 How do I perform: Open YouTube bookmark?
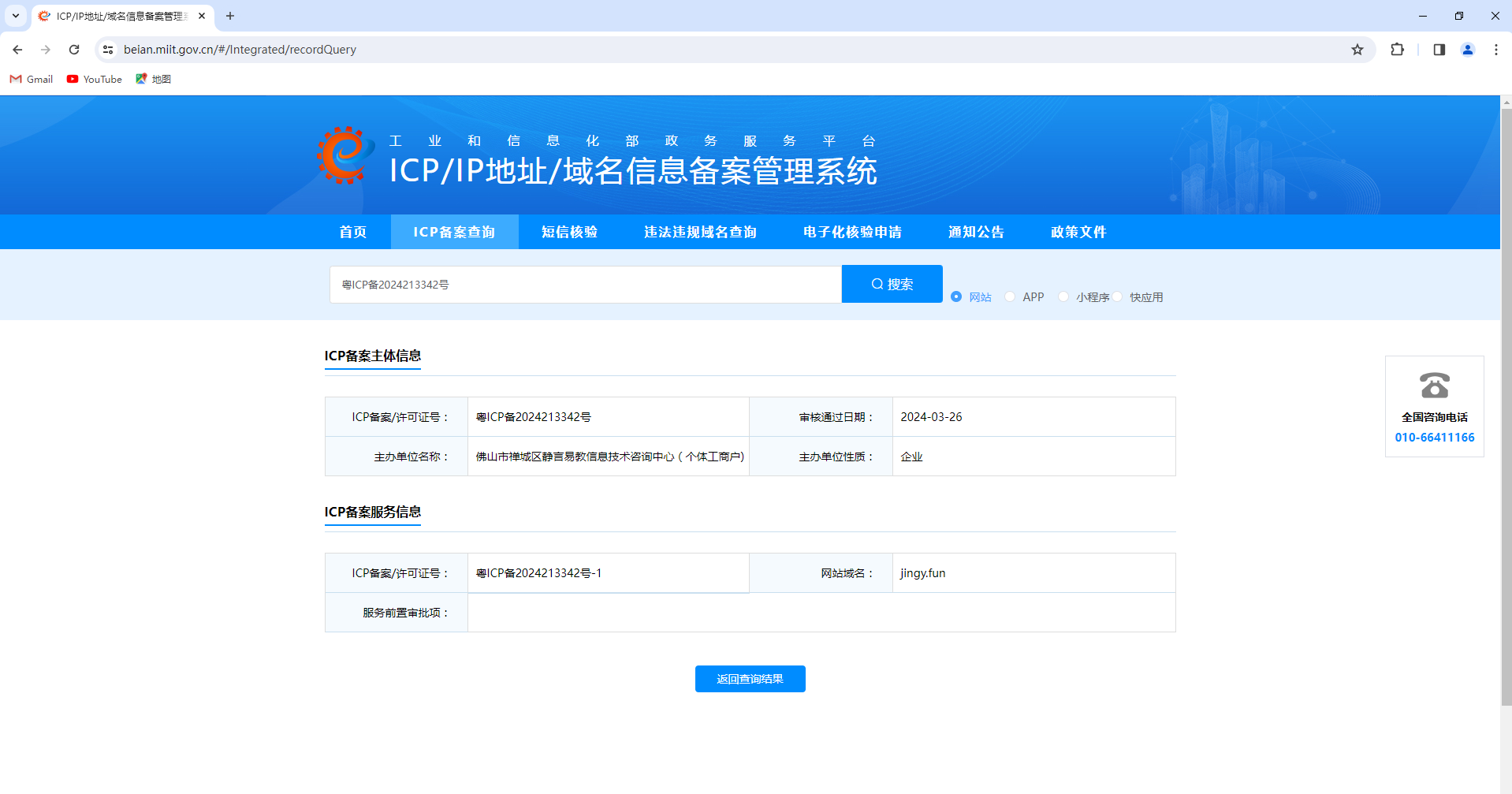pyautogui.click(x=95, y=79)
